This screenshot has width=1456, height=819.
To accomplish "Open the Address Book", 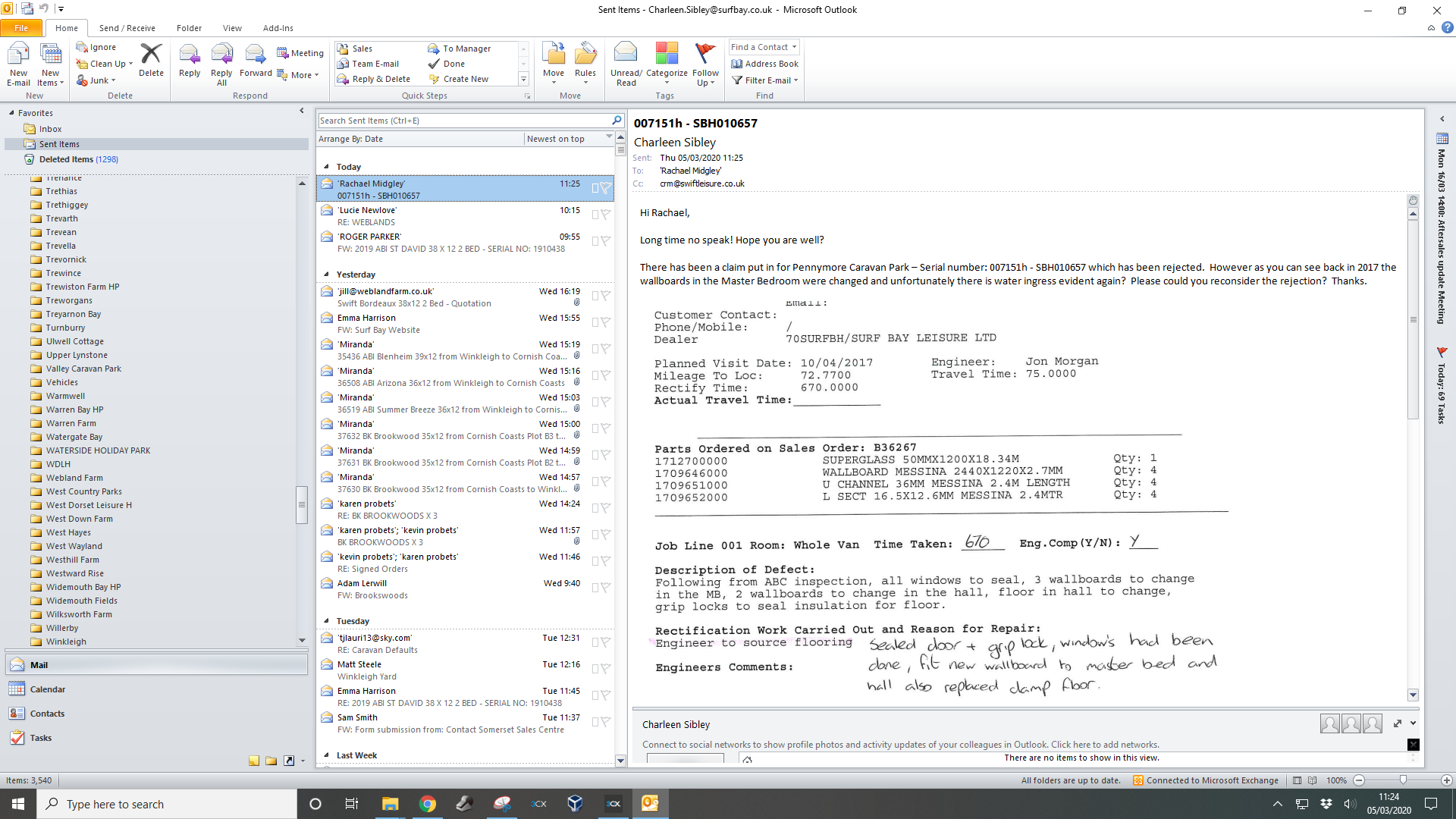I will [x=765, y=64].
